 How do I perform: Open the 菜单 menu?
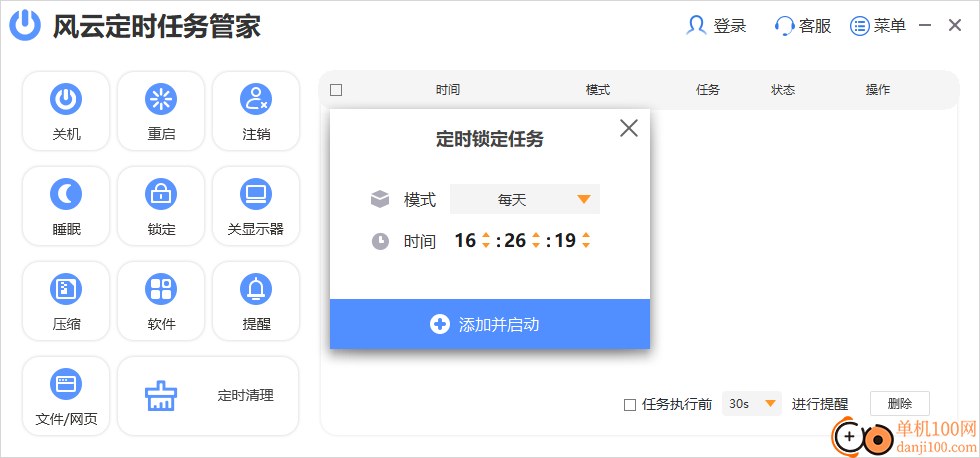[878, 26]
